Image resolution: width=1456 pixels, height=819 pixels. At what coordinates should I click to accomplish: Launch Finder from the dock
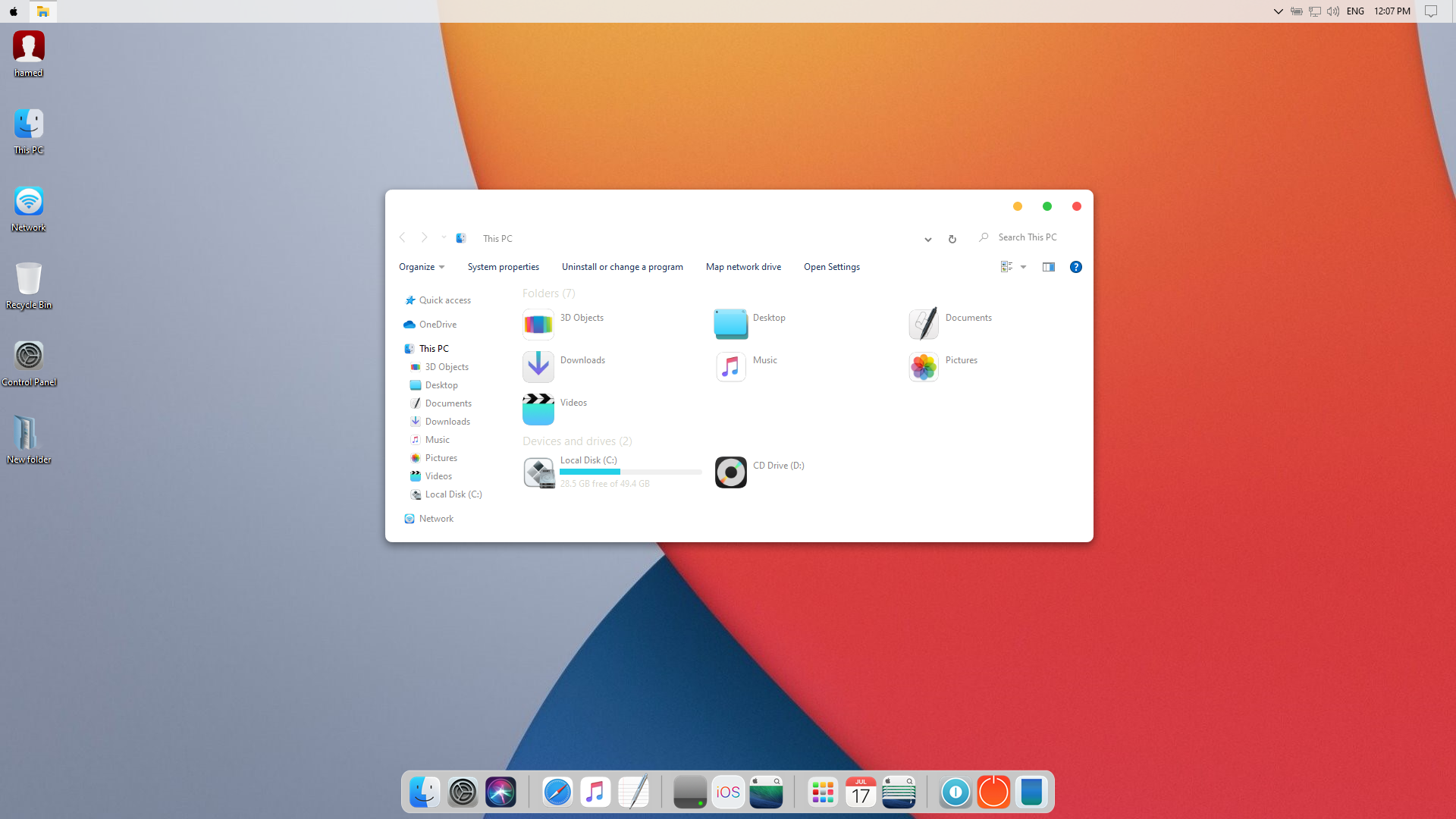click(x=425, y=792)
